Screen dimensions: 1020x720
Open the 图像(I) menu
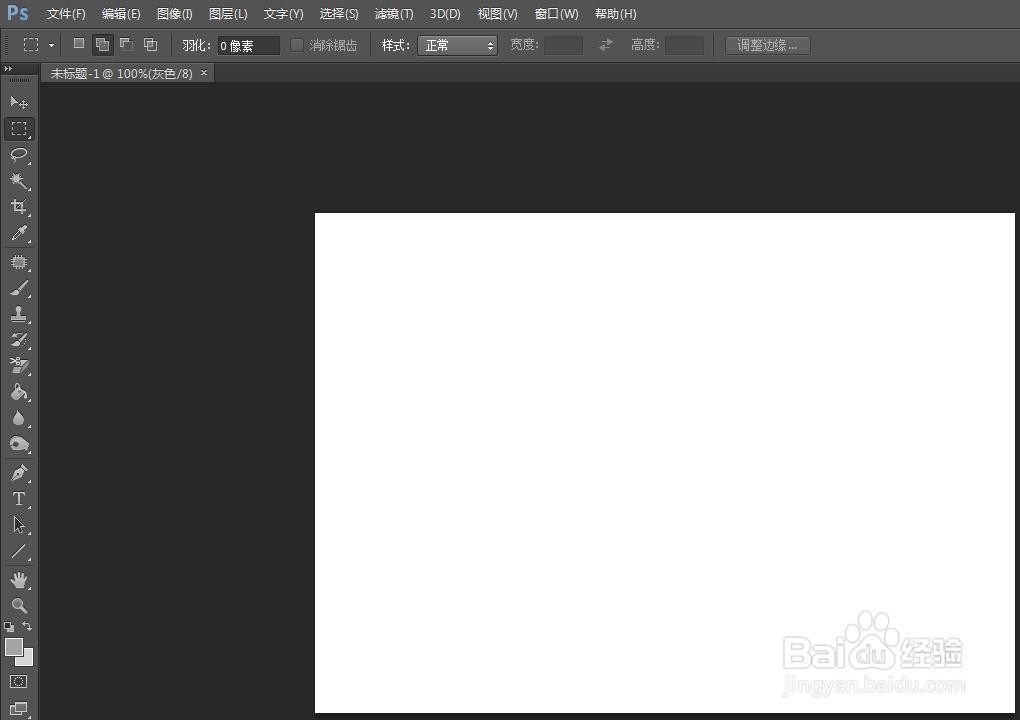coord(174,14)
